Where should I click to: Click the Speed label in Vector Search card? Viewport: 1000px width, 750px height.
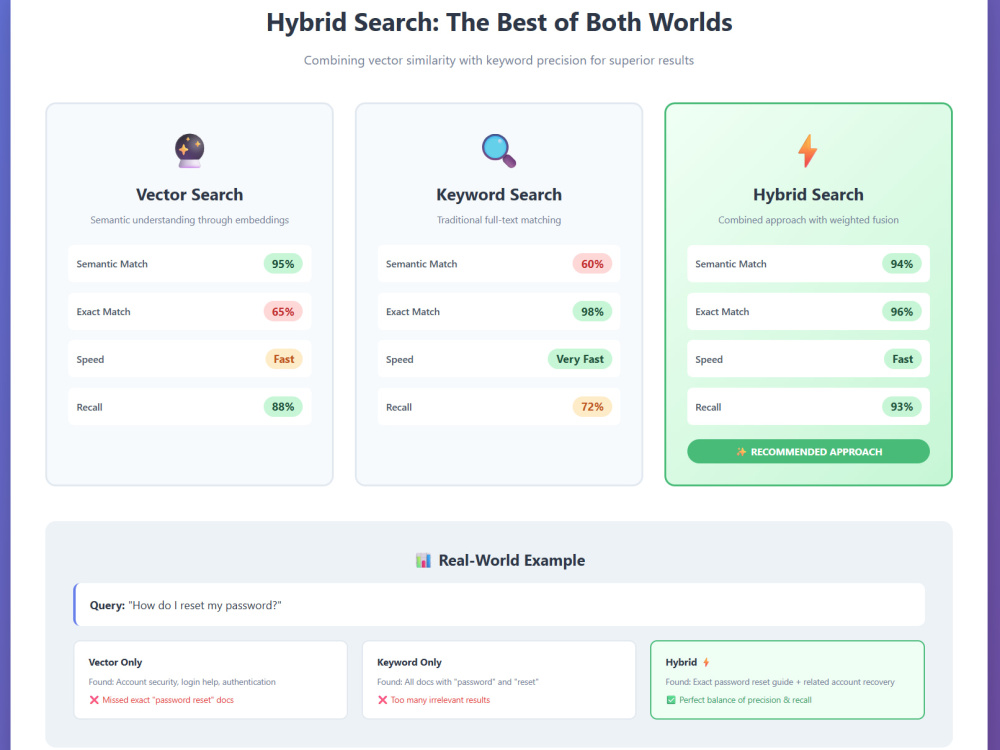click(x=90, y=360)
